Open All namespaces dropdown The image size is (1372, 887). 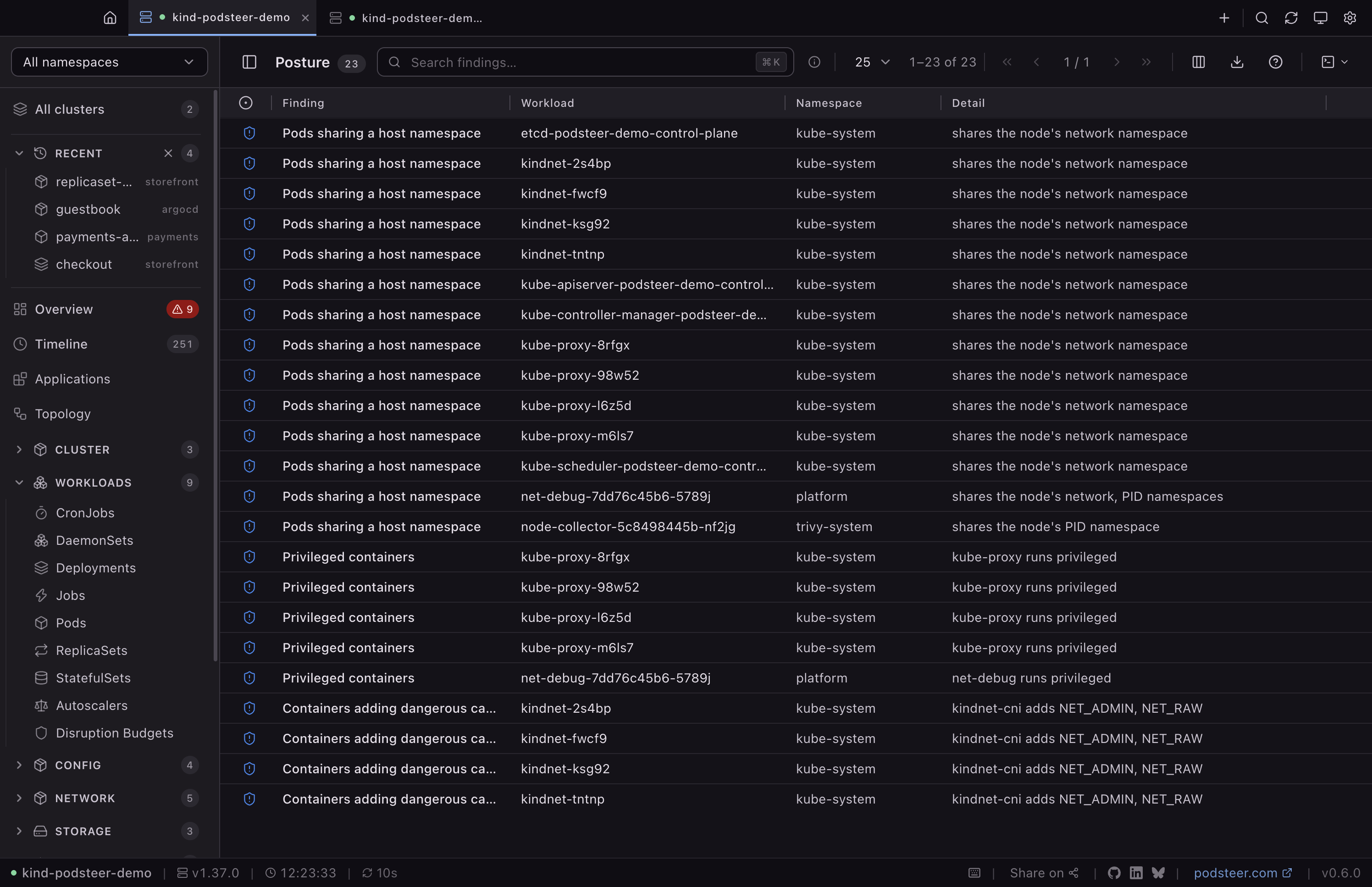coord(110,62)
